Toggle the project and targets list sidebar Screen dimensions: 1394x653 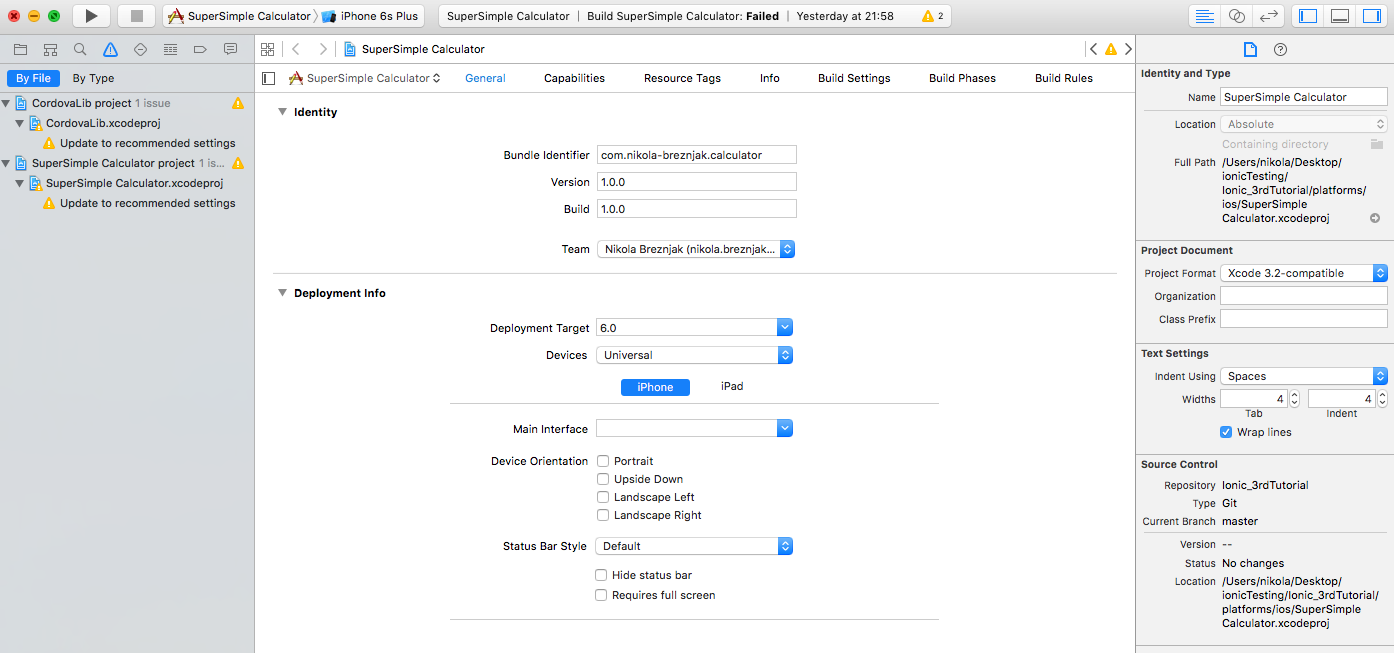(x=268, y=78)
